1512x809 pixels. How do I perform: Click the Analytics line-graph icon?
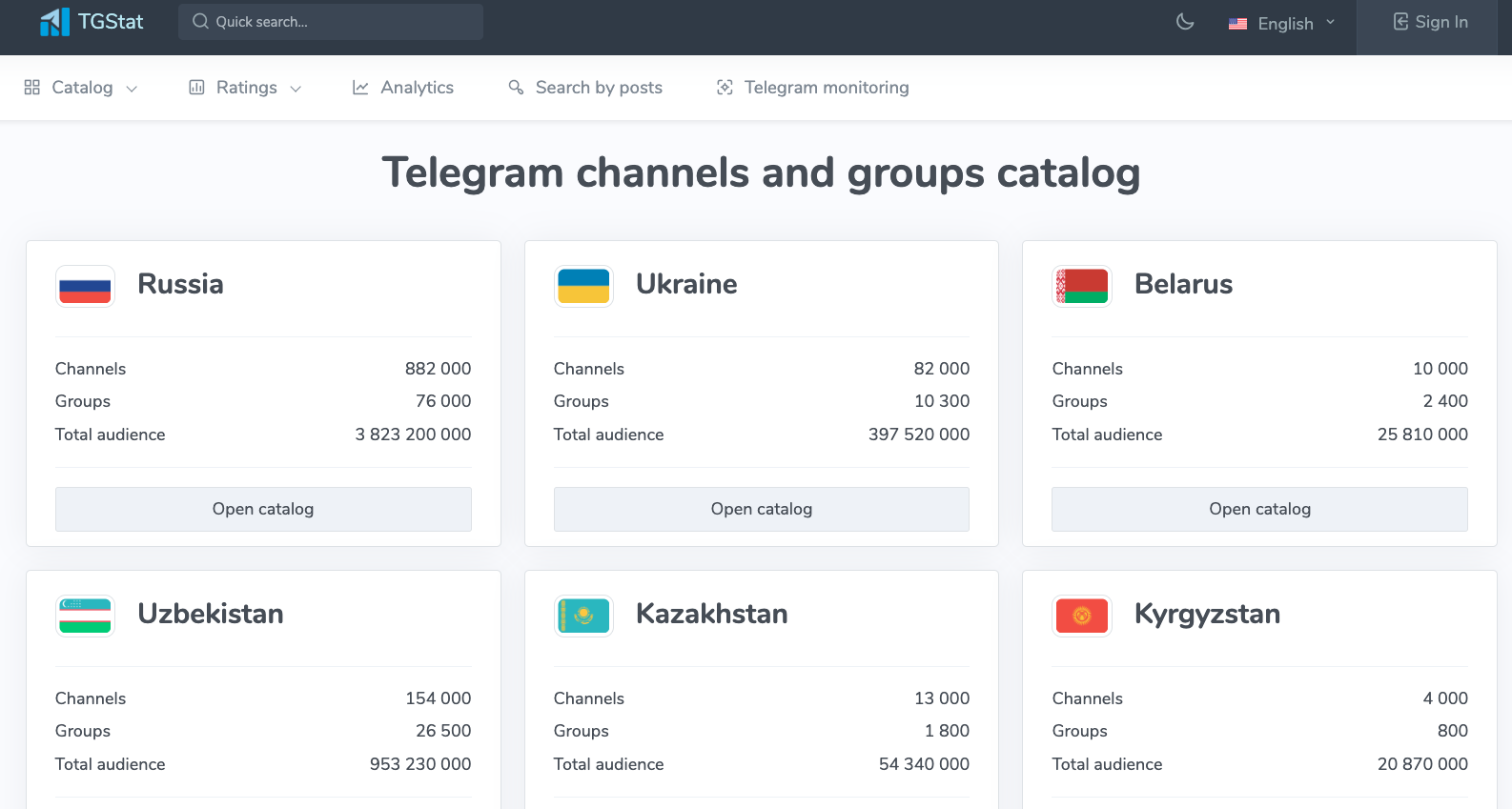point(360,87)
